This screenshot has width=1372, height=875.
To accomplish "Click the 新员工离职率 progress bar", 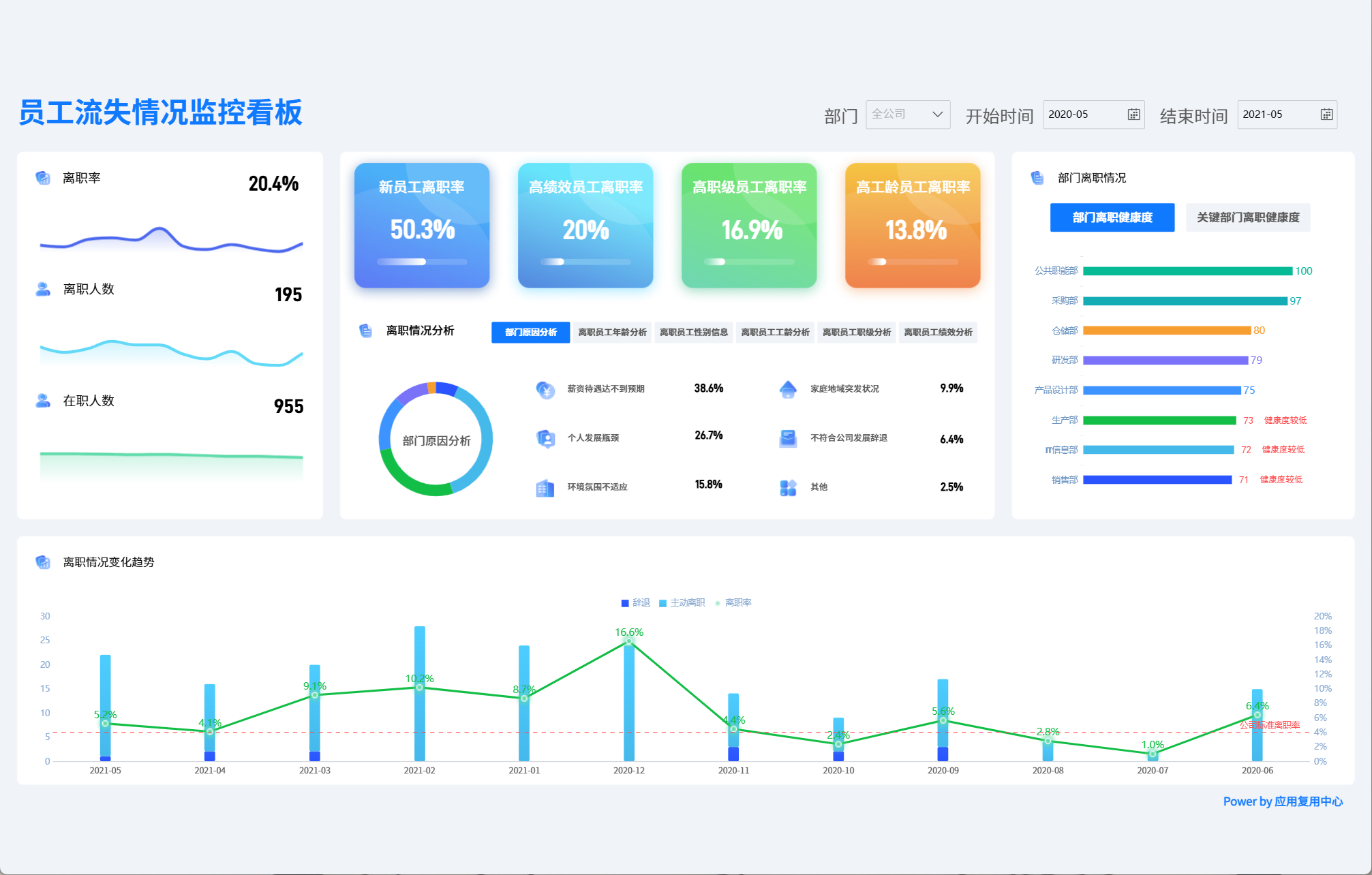I will [x=422, y=262].
